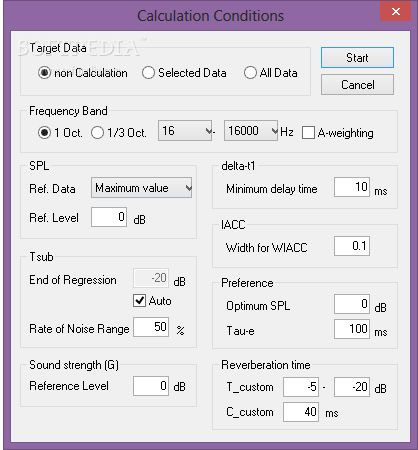
Task: Click the End of Regression field
Action: [x=151, y=278]
